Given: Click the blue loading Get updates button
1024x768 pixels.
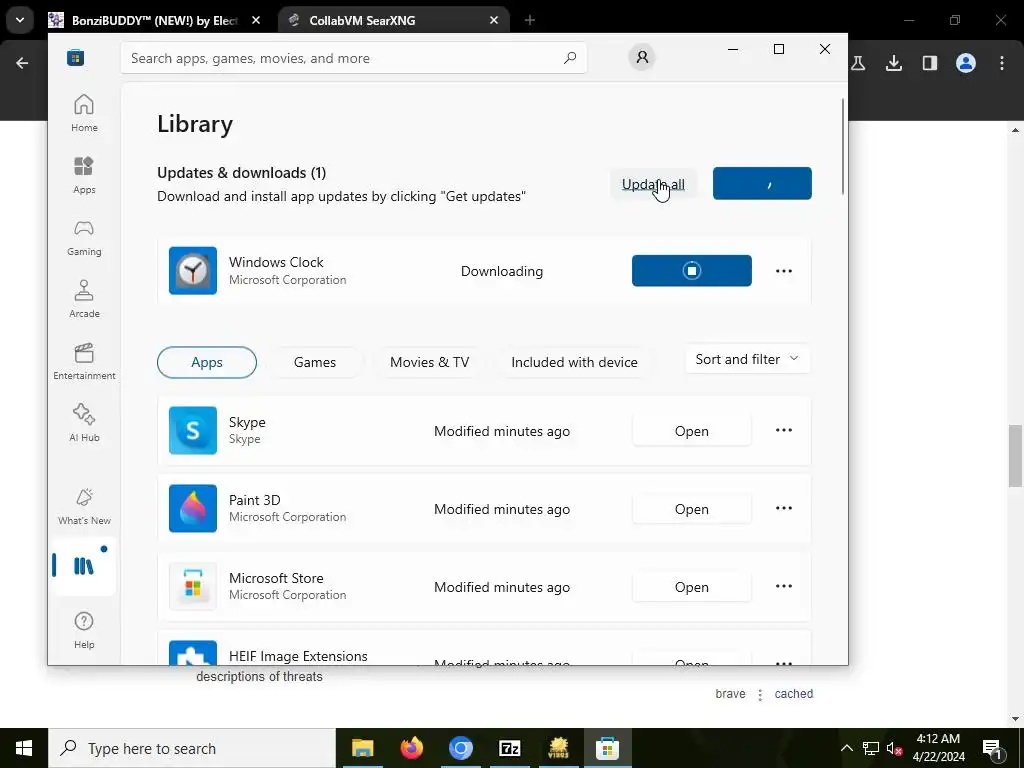Looking at the screenshot, I should pyautogui.click(x=762, y=184).
